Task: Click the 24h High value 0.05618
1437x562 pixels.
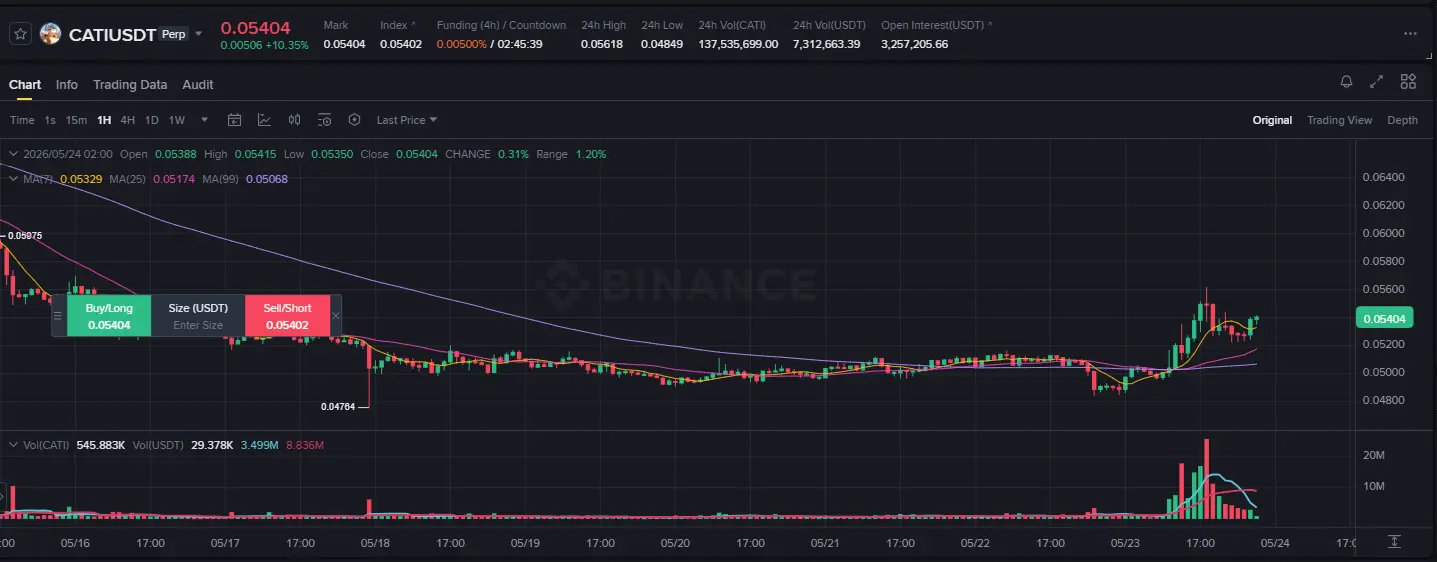Action: 602,44
